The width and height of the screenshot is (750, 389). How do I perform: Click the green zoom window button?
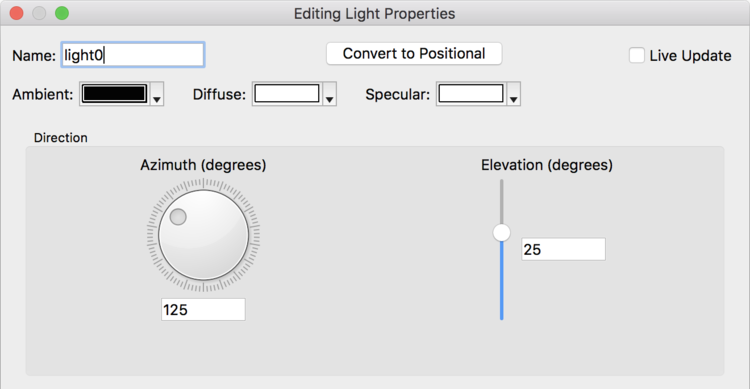(62, 13)
